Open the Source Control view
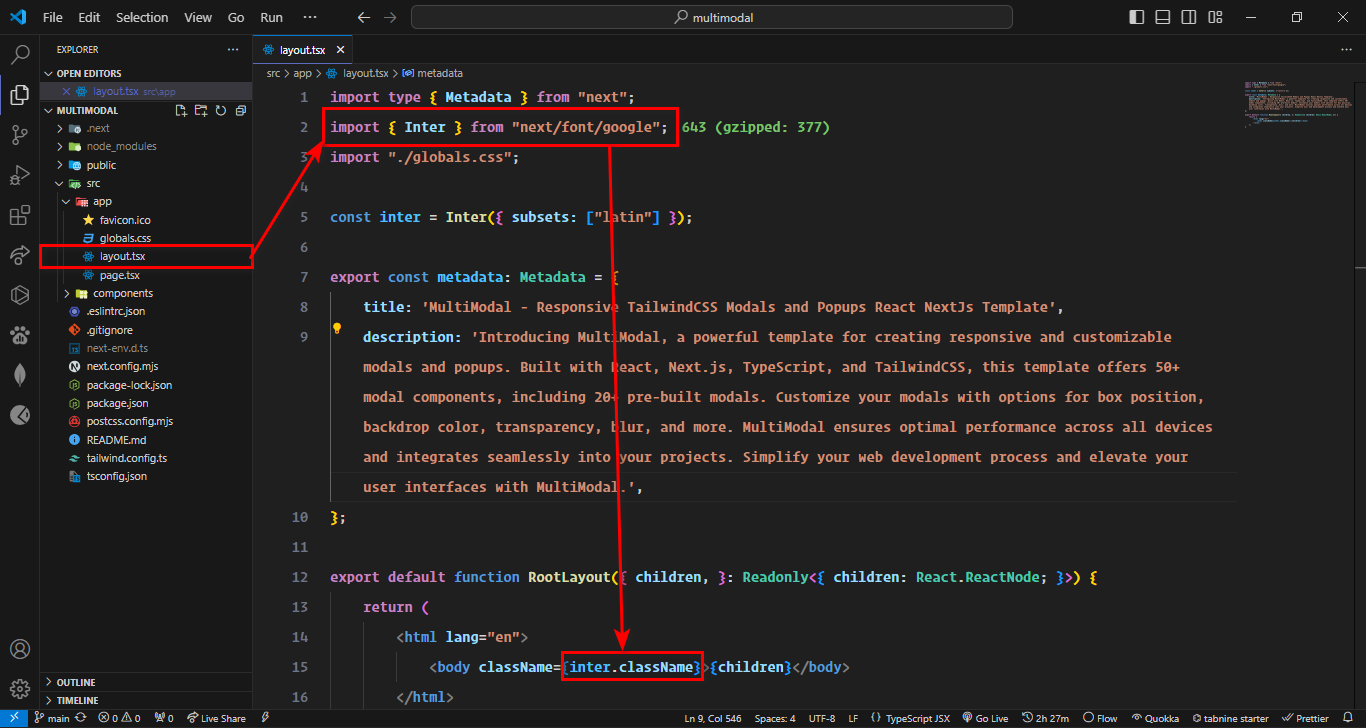The width and height of the screenshot is (1366, 728). pos(19,135)
